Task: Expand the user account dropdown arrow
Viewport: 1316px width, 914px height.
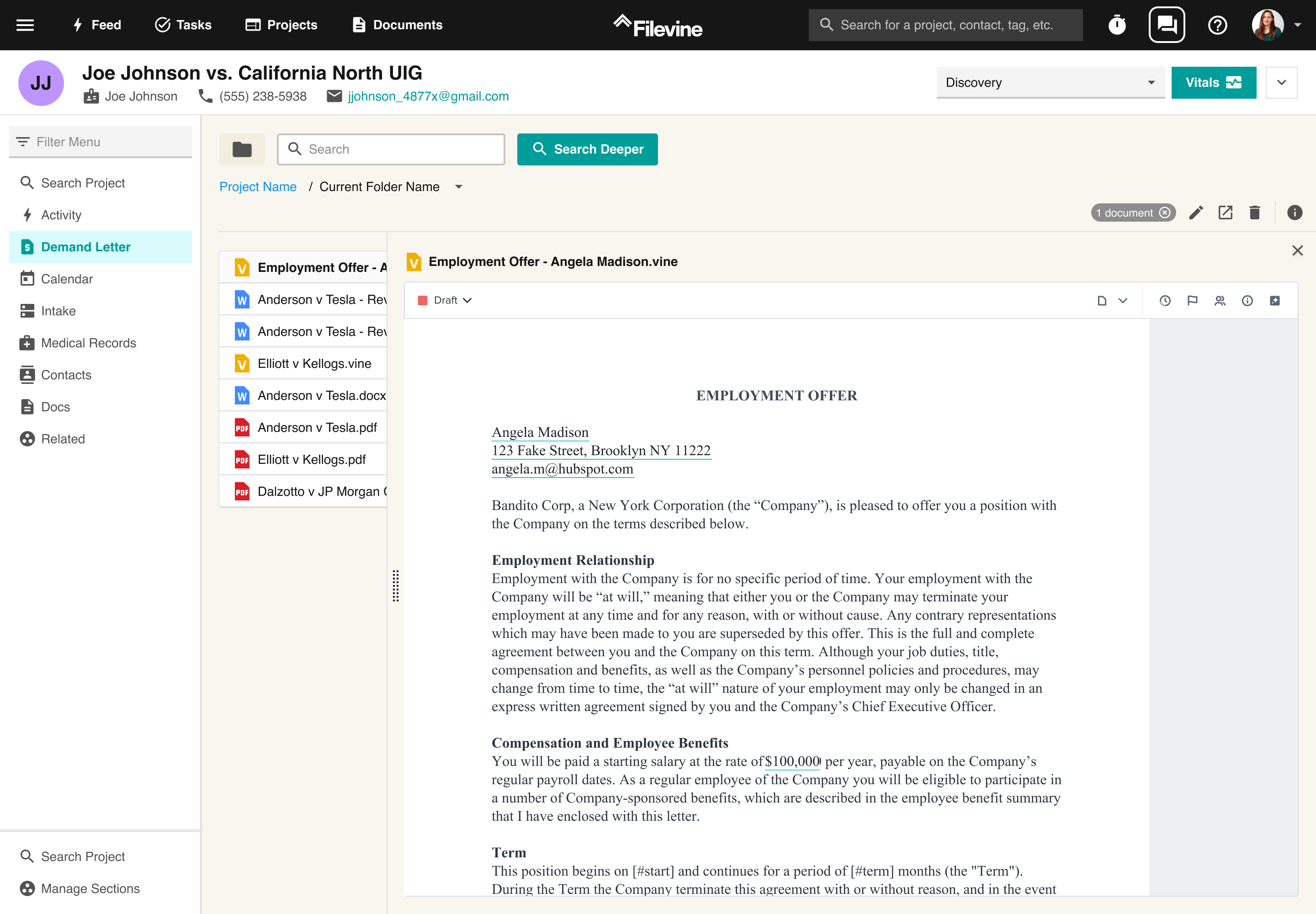Action: point(1298,25)
